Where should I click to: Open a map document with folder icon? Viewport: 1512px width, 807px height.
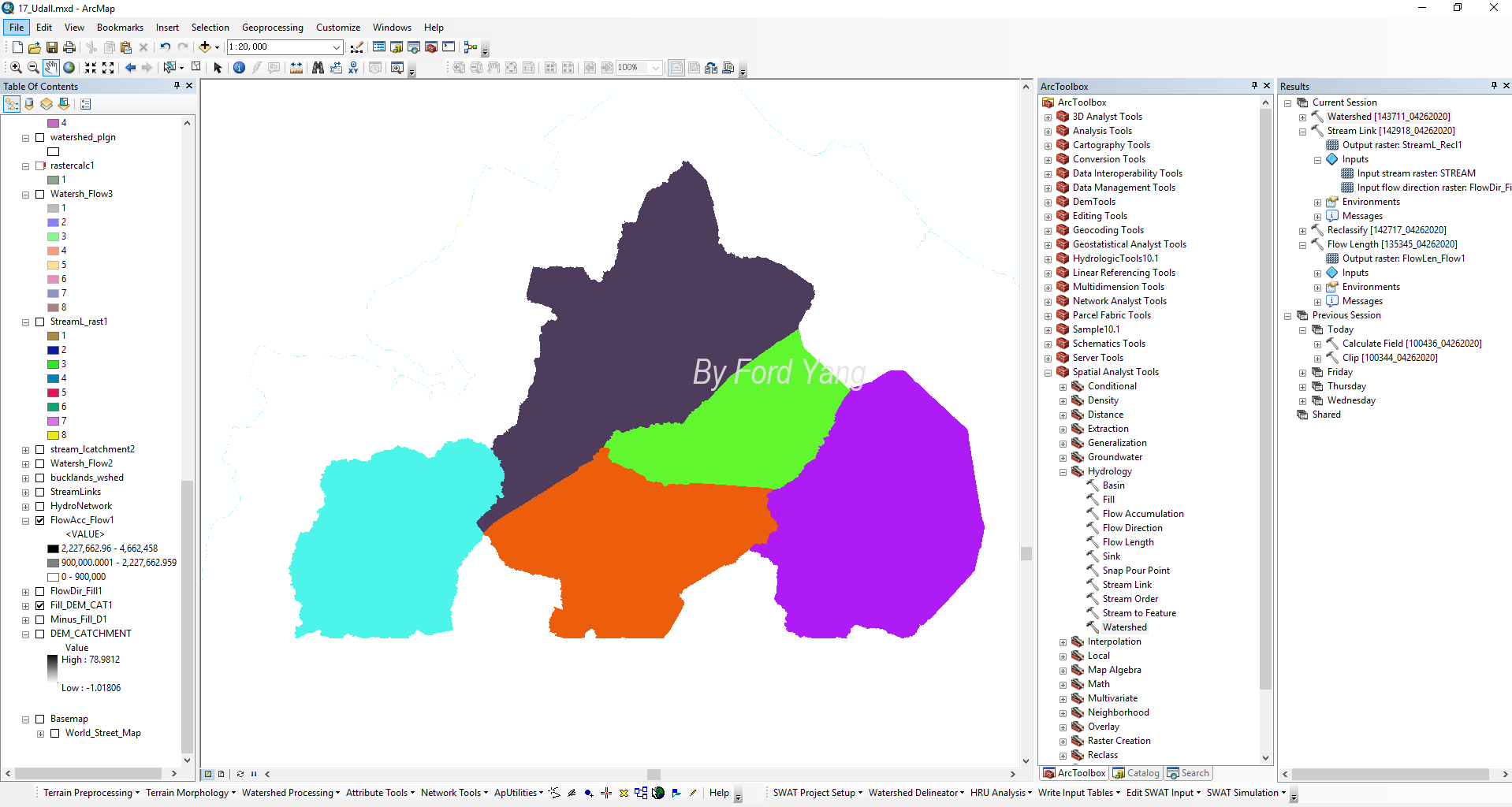point(35,47)
